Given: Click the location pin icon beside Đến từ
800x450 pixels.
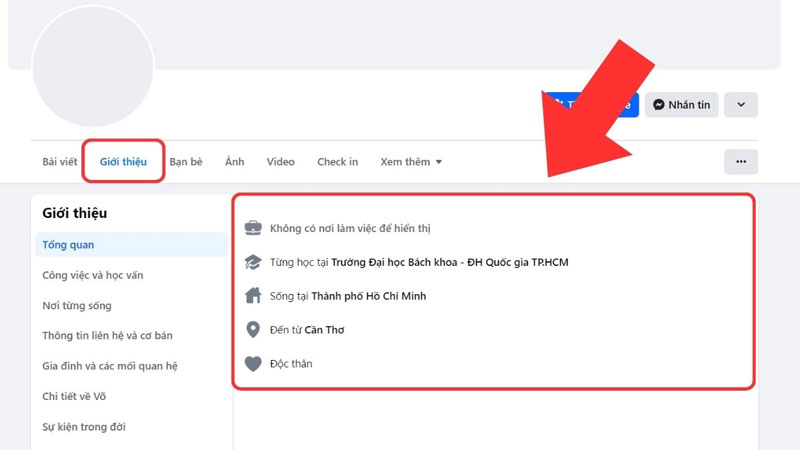Looking at the screenshot, I should [253, 330].
